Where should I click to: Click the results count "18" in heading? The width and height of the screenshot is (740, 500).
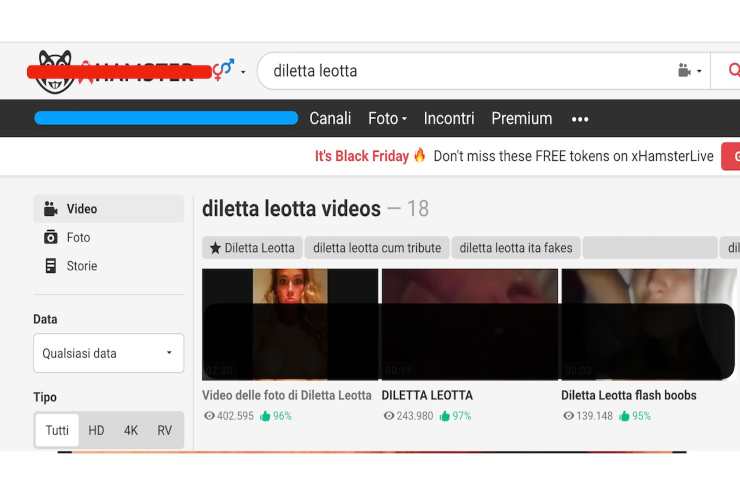point(418,209)
